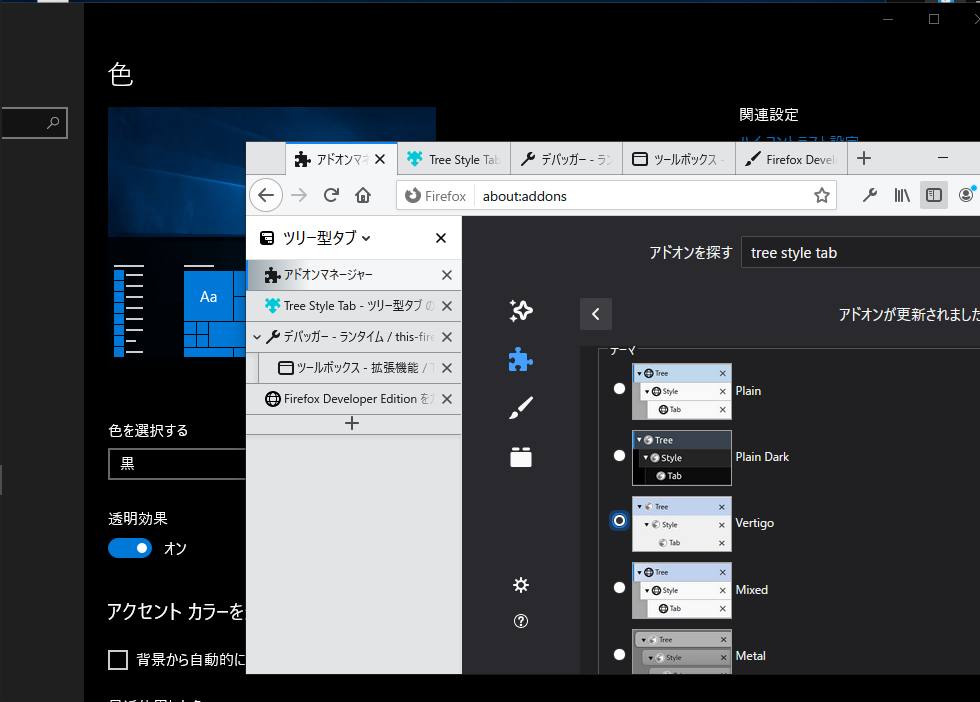
Task: Close デバッガー sidebar tab
Action: (447, 337)
